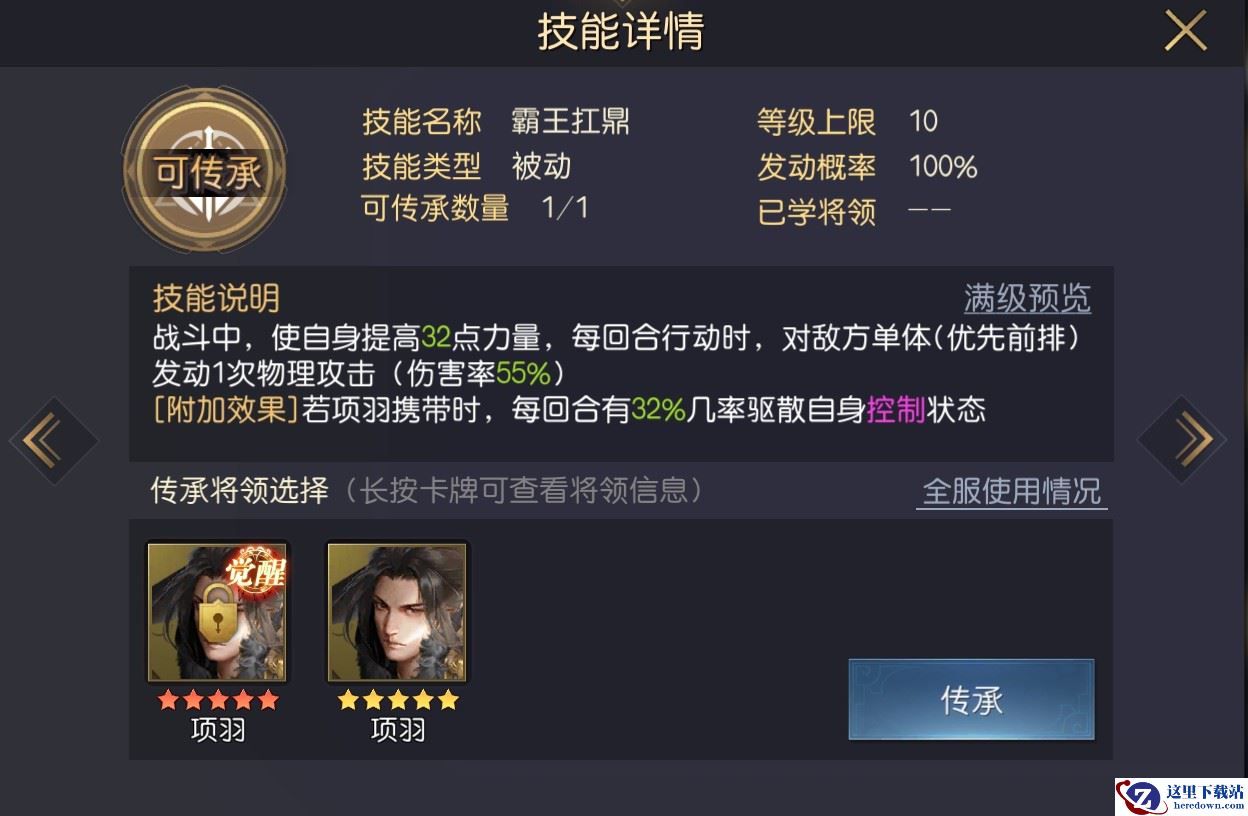Tap the gold star row under second 项羽
The image size is (1248, 816).
pyautogui.click(x=398, y=700)
